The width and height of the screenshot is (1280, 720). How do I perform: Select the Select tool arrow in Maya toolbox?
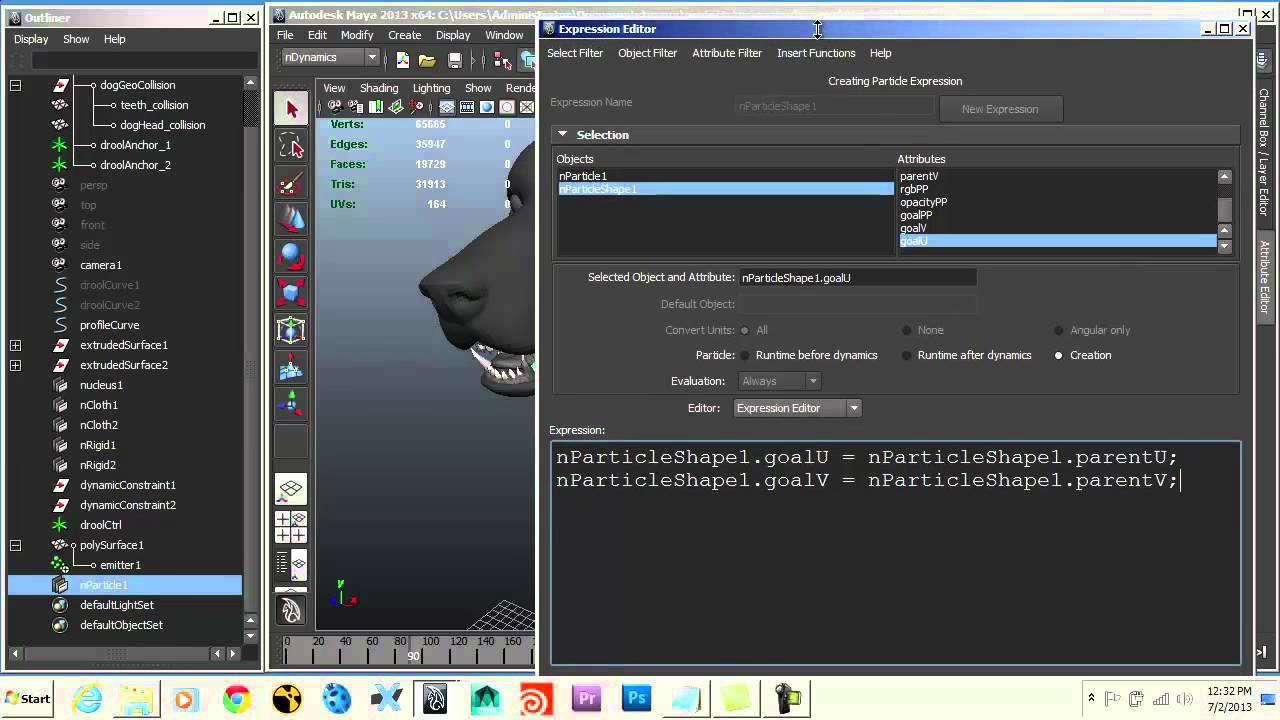point(291,109)
